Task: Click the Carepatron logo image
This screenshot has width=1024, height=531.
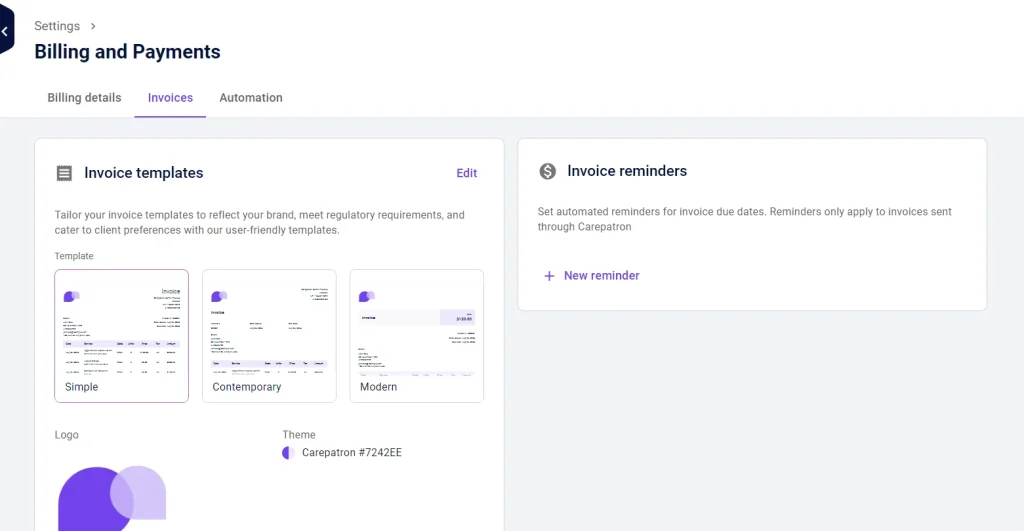Action: (112, 498)
